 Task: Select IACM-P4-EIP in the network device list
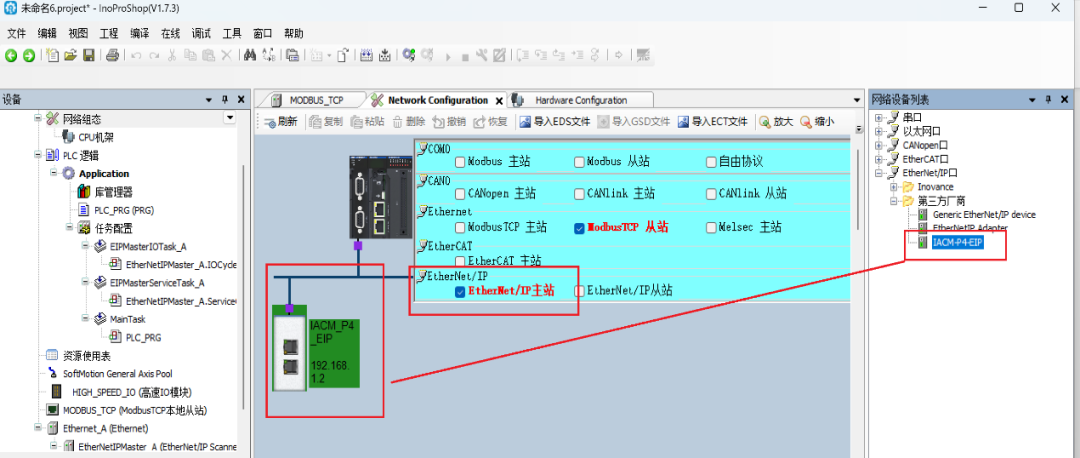(957, 242)
